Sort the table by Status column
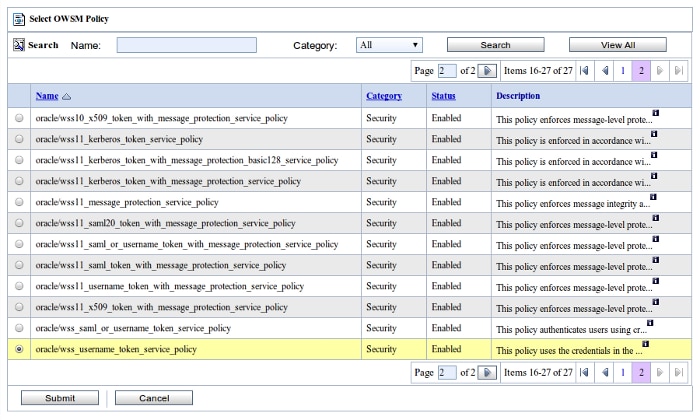The image size is (700, 420). (443, 96)
